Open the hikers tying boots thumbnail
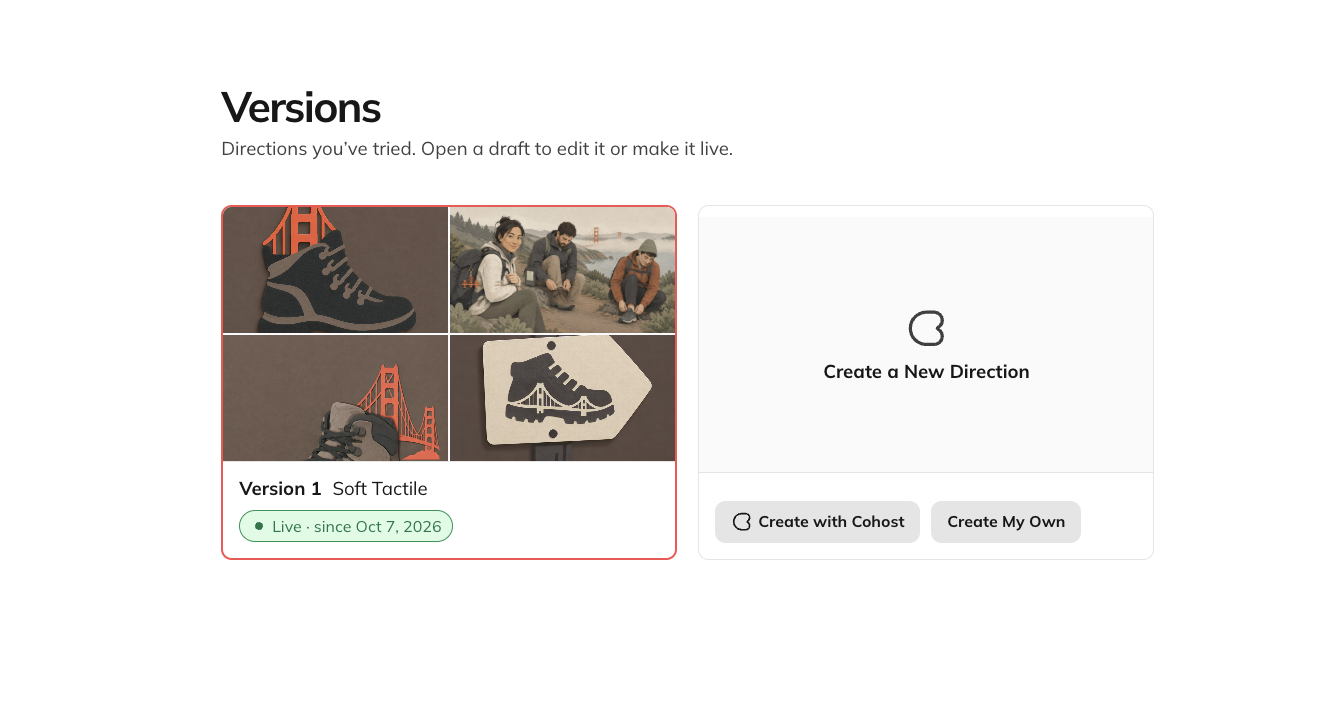Screen dimensions: 1320x728 (562, 270)
